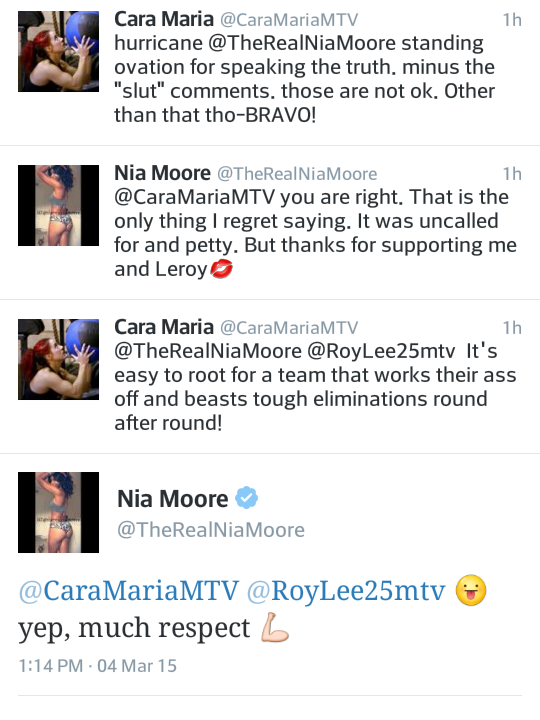Tap Nia Moore's avatar in second tweet
Image resolution: width=540 pixels, height=720 pixels.
[58, 205]
